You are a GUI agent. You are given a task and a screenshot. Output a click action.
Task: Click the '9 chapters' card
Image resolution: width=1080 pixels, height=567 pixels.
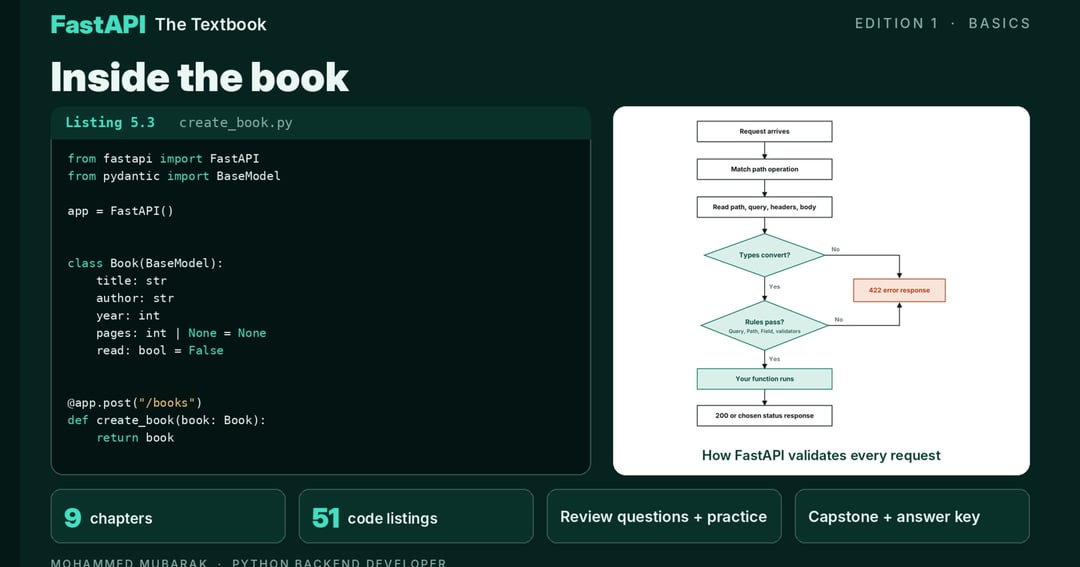168,517
